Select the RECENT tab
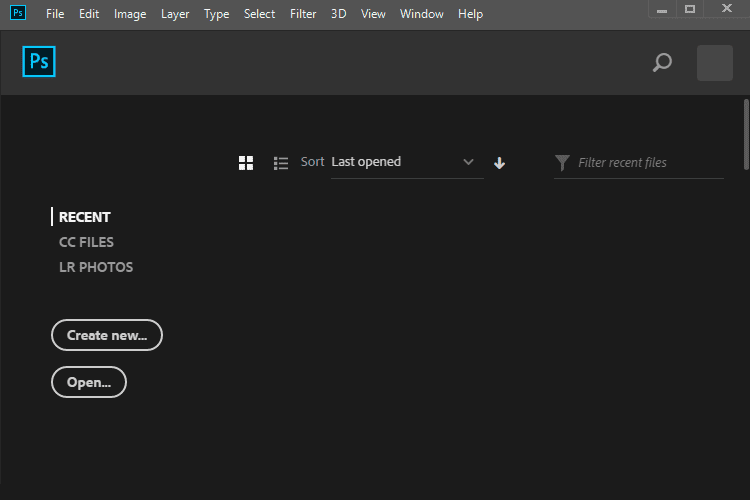 pyautogui.click(x=85, y=217)
